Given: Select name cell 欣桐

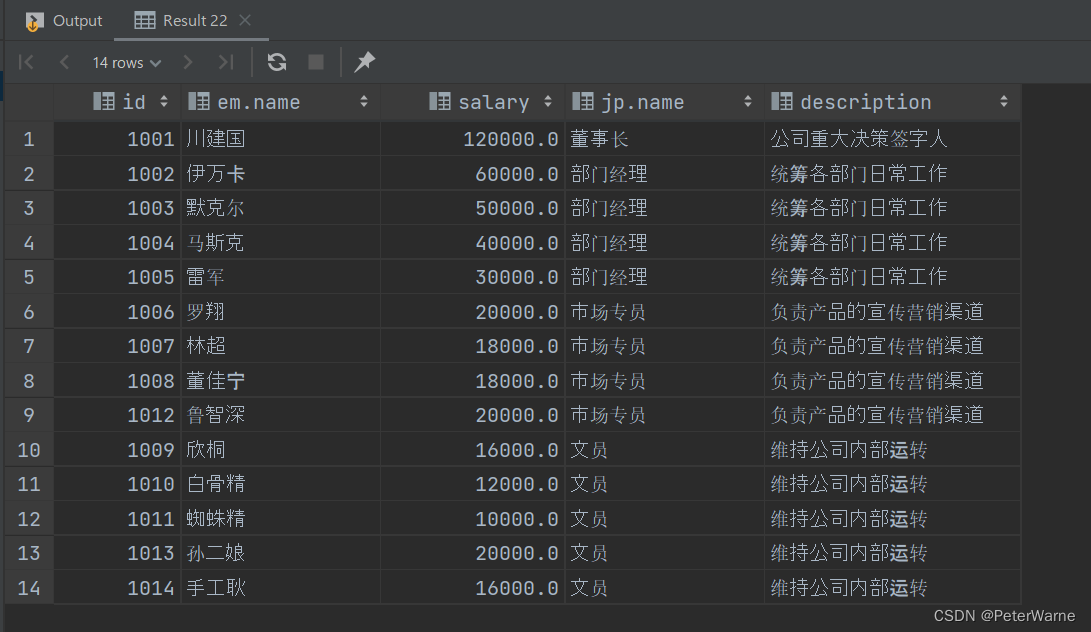Looking at the screenshot, I should click(x=280, y=450).
